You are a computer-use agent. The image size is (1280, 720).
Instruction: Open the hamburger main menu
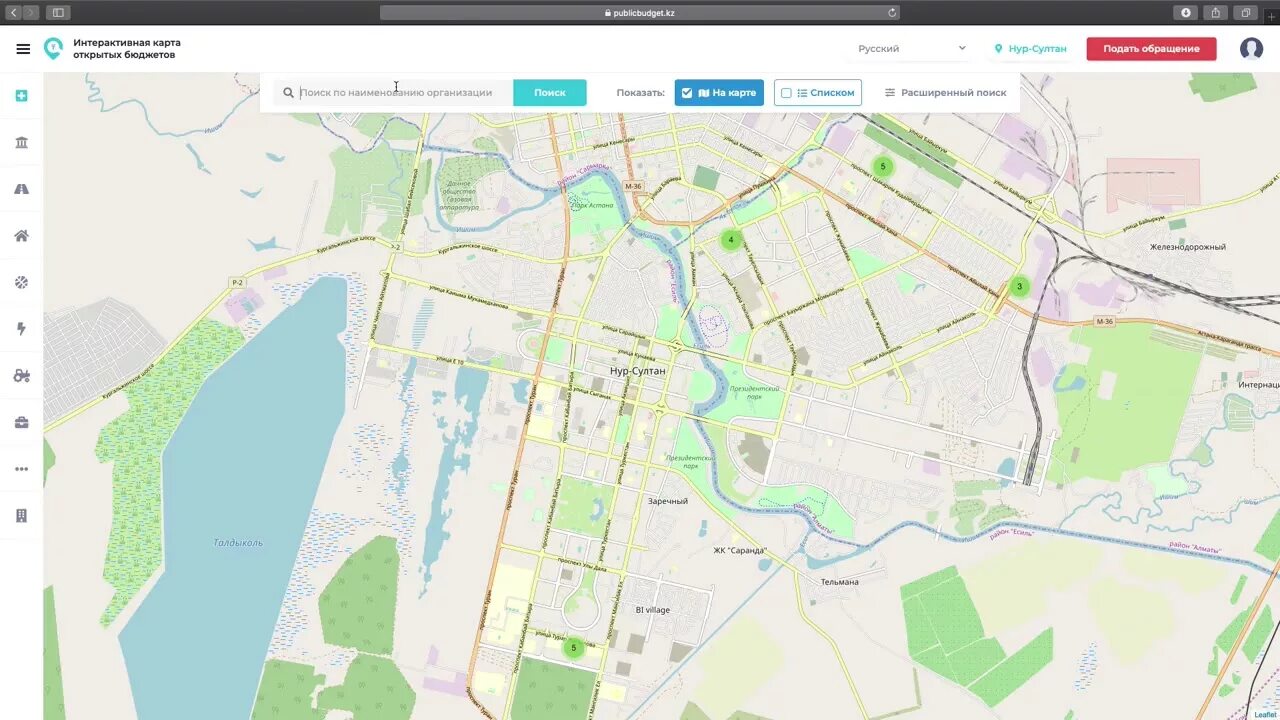(23, 49)
